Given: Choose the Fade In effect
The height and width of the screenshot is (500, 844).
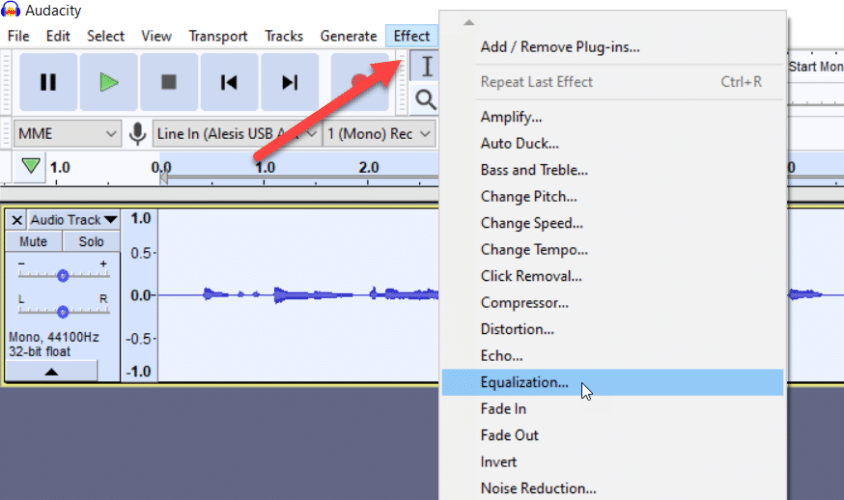Looking at the screenshot, I should (613, 409).
